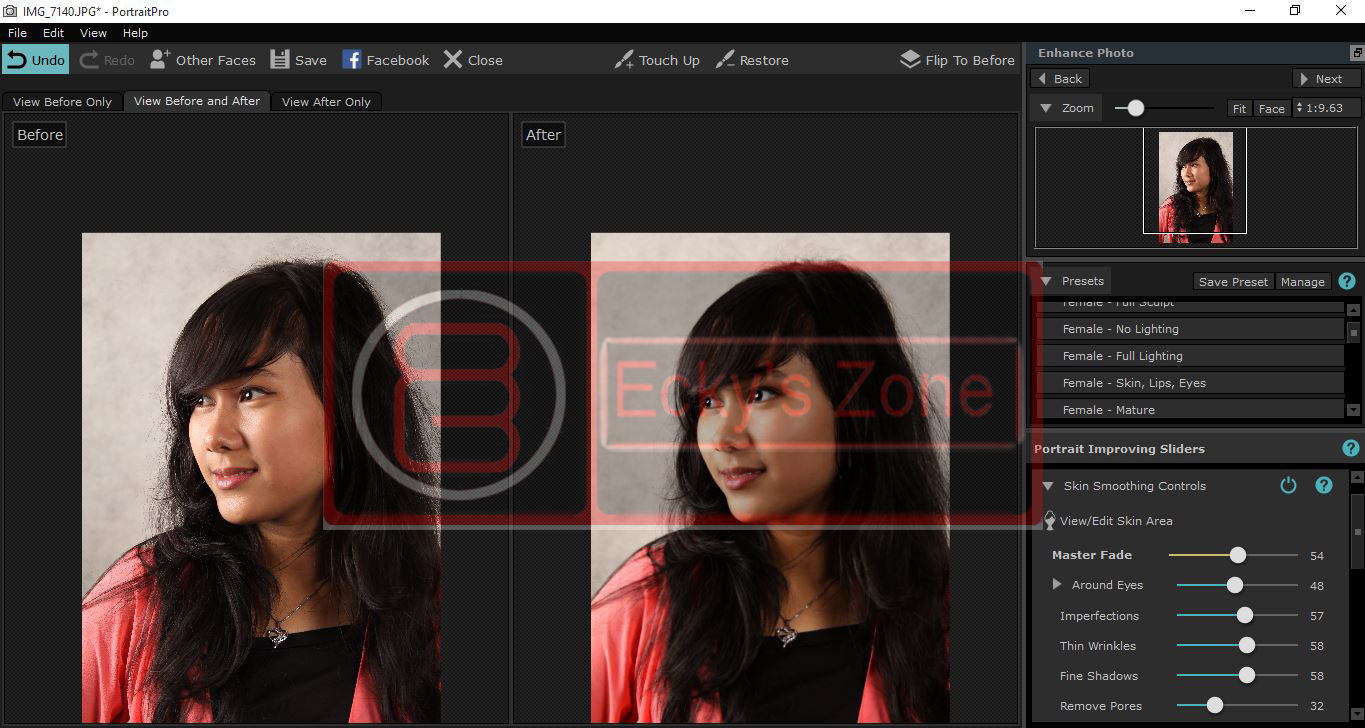Activate the Touch Up brush tool

[657, 60]
